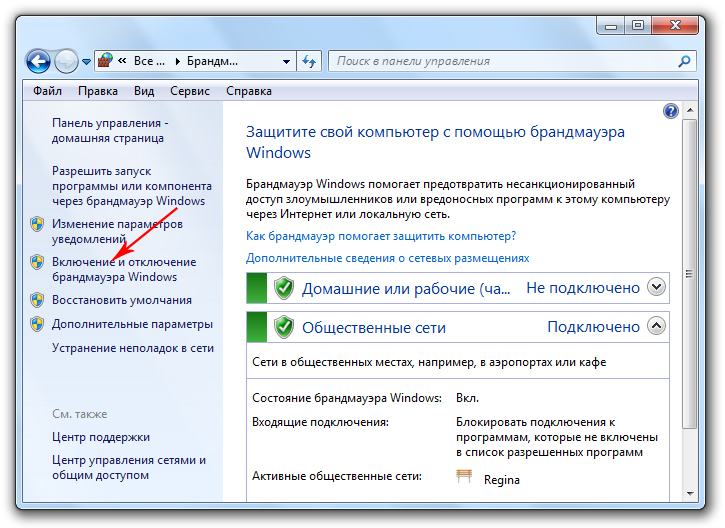The height and width of the screenshot is (528, 725).
Task: Collapse the 'Общественные сети' section
Action: coord(656,326)
